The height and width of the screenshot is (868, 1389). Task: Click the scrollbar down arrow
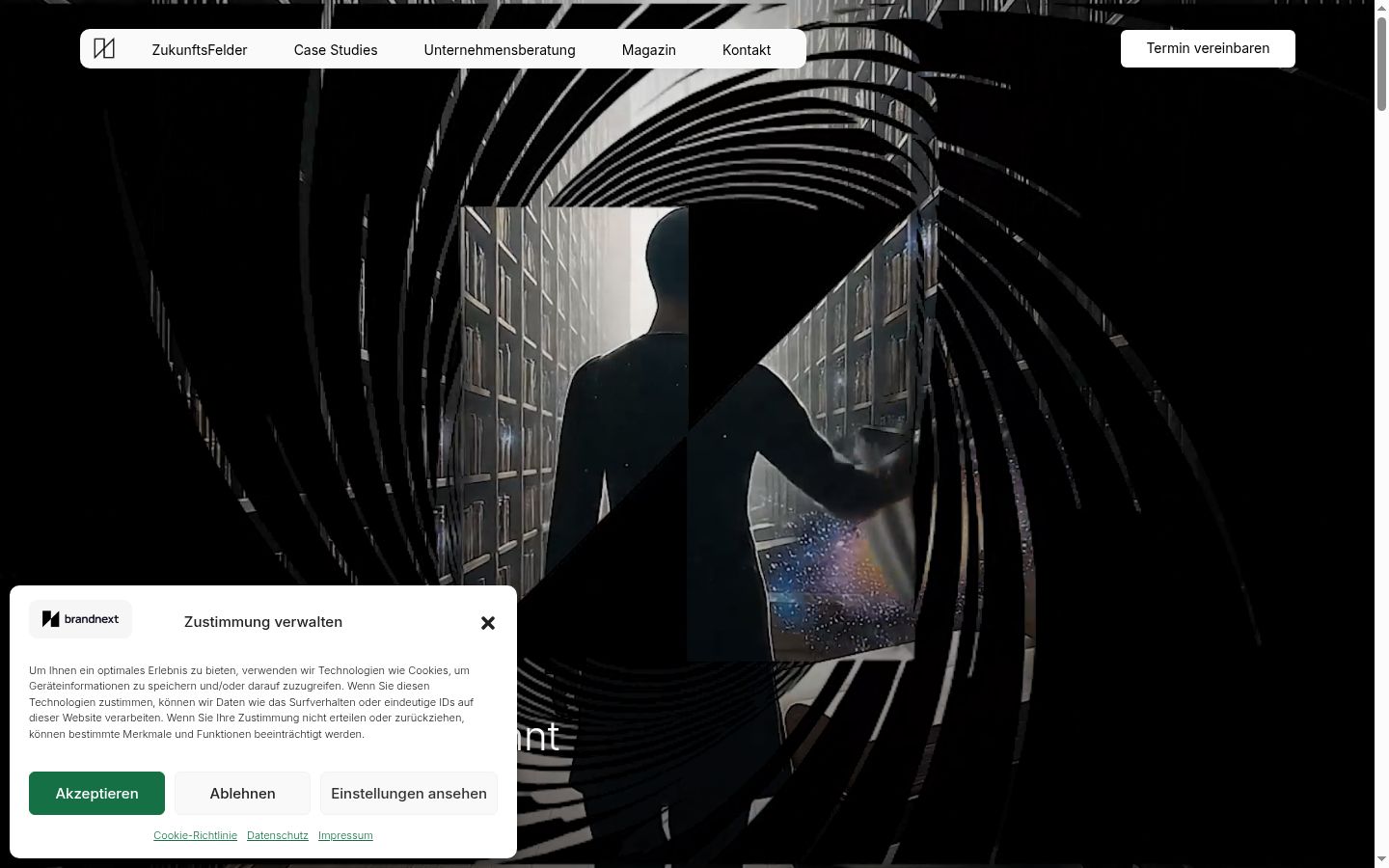coord(1381,859)
